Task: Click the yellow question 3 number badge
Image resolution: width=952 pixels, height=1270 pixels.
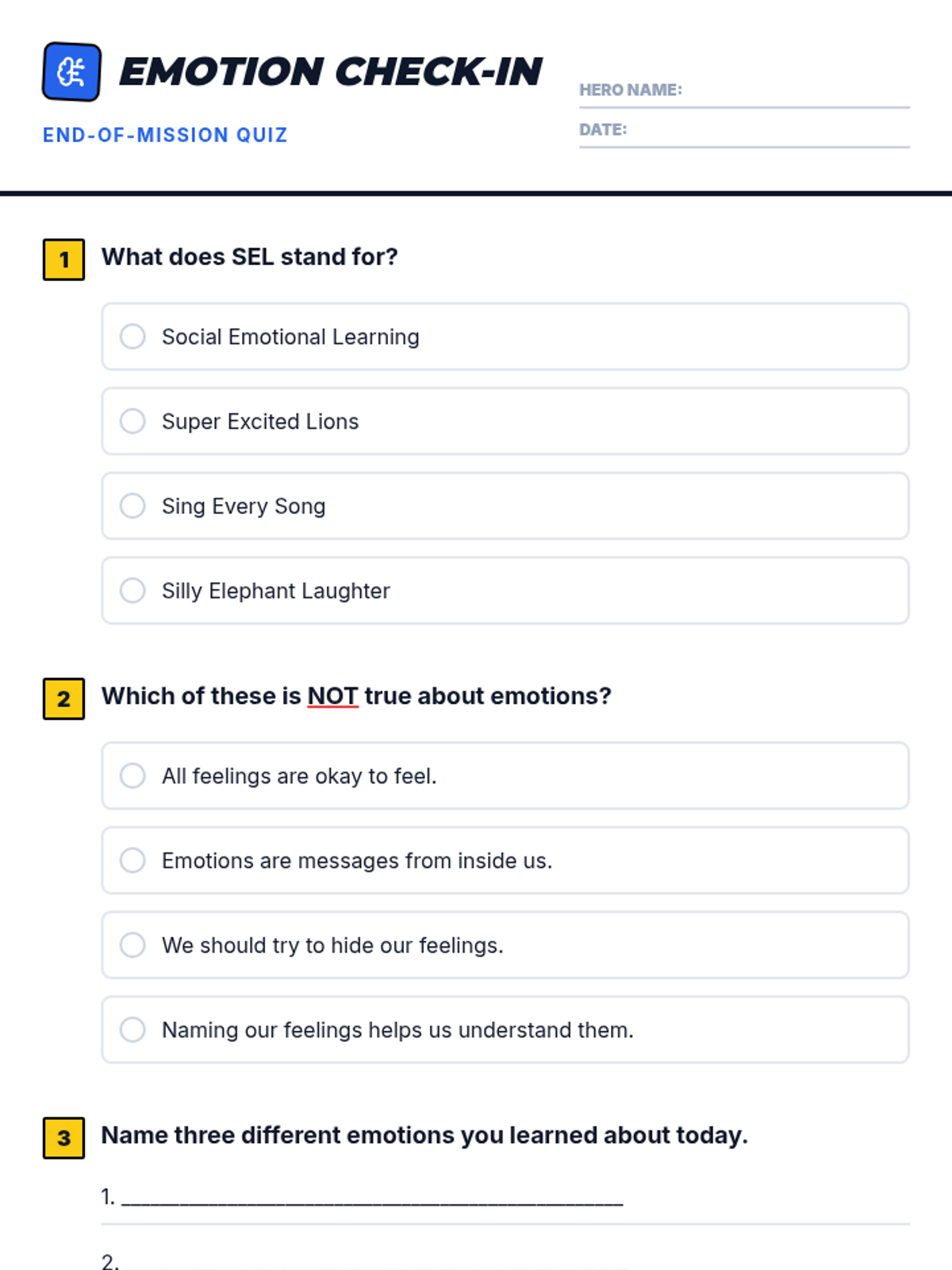Action: pos(63,1138)
